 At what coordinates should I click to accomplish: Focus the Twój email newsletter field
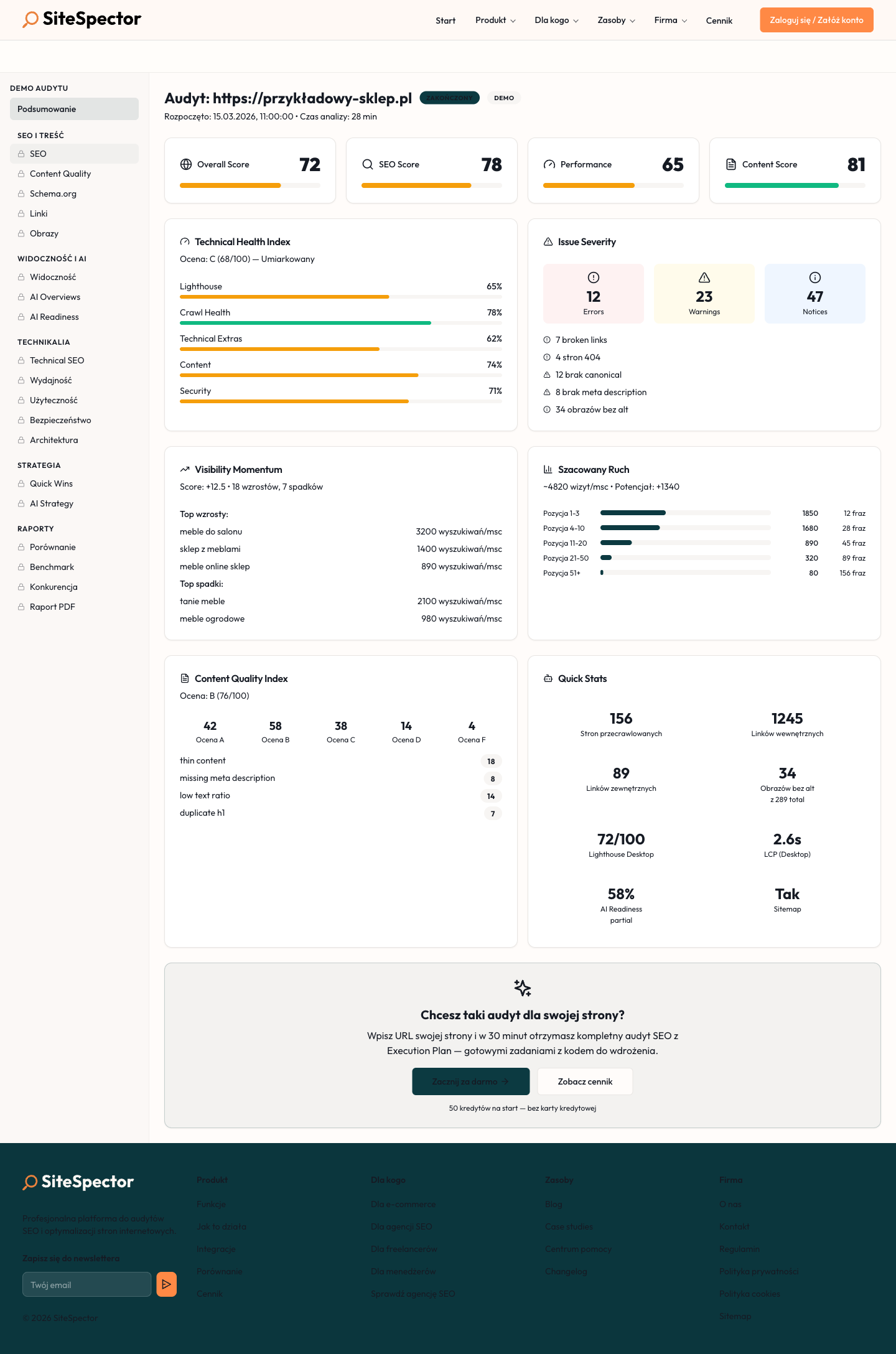click(87, 1285)
